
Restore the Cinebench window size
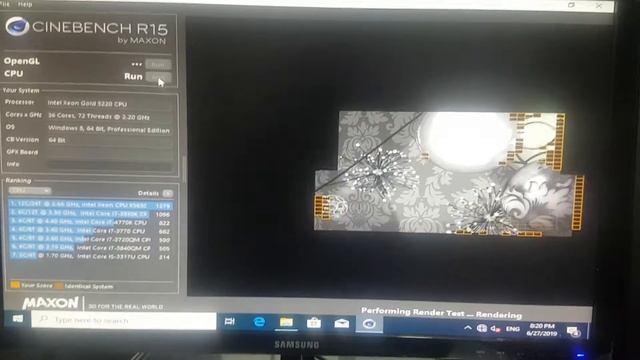click(571, 5)
